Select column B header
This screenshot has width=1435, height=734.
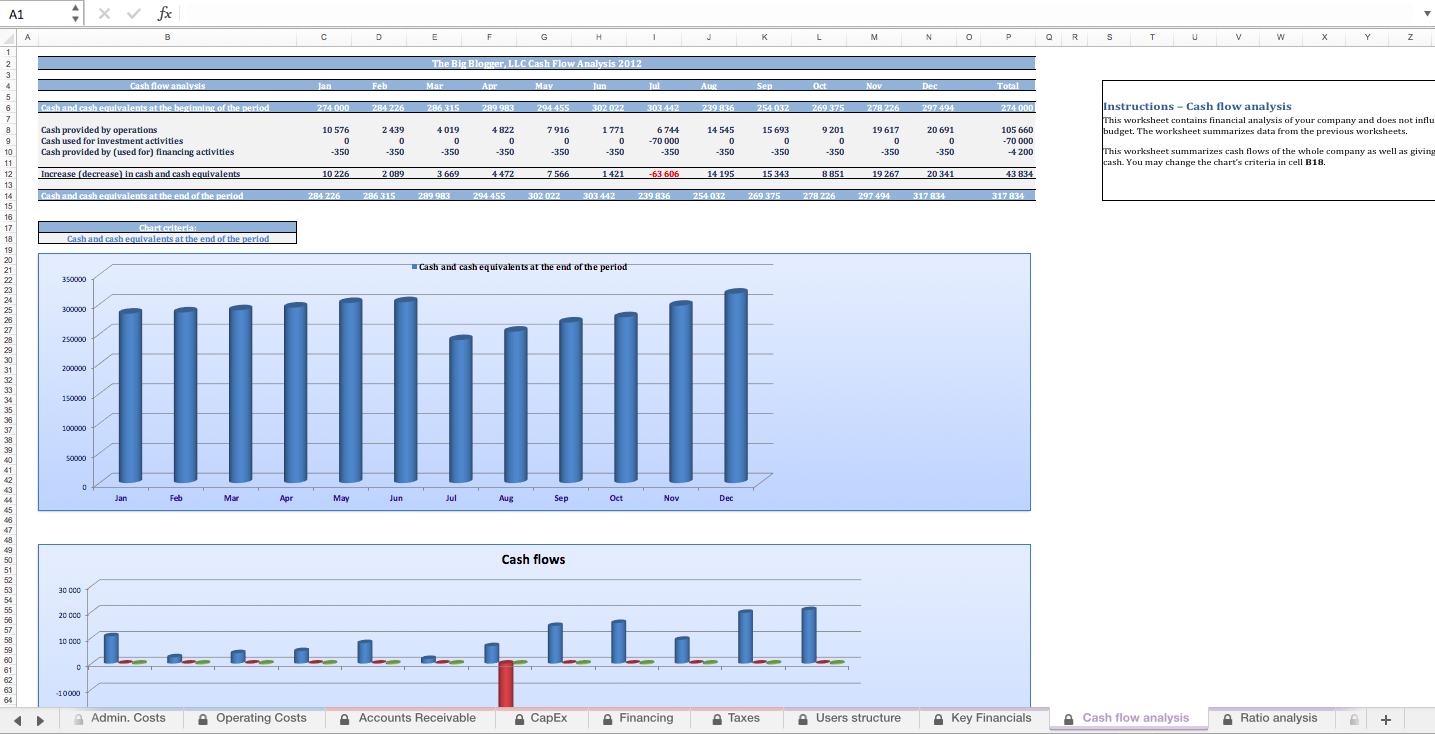pos(167,37)
